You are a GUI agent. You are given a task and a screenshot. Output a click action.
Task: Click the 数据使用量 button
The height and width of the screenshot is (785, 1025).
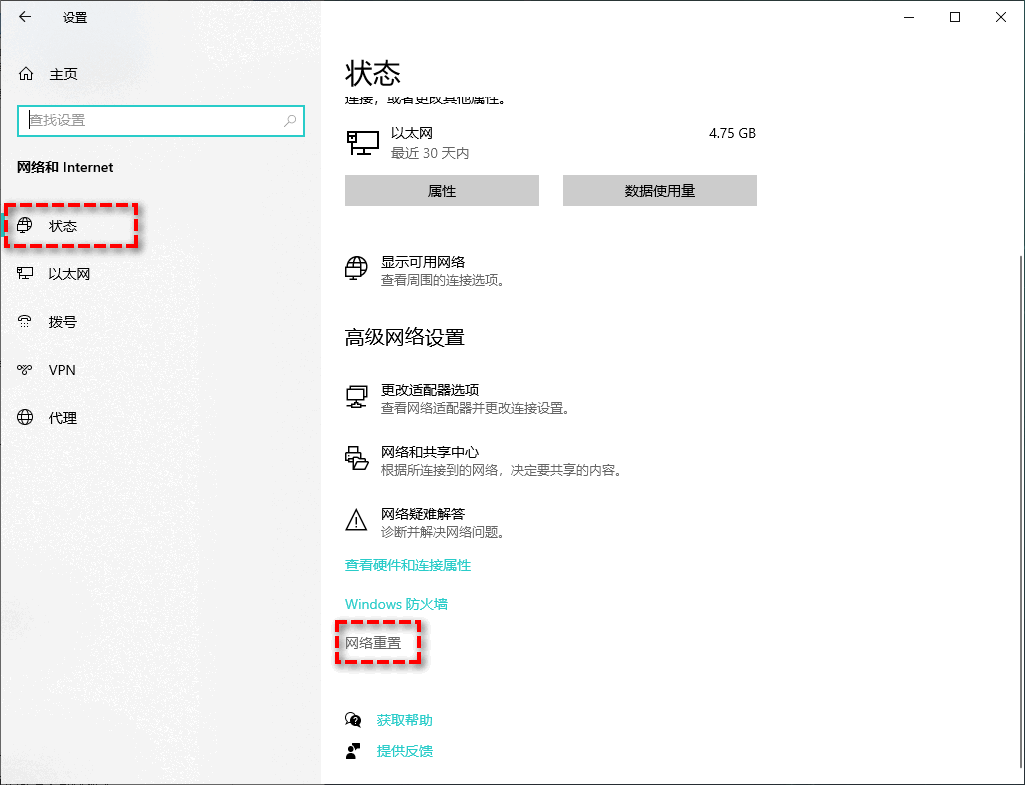click(660, 190)
